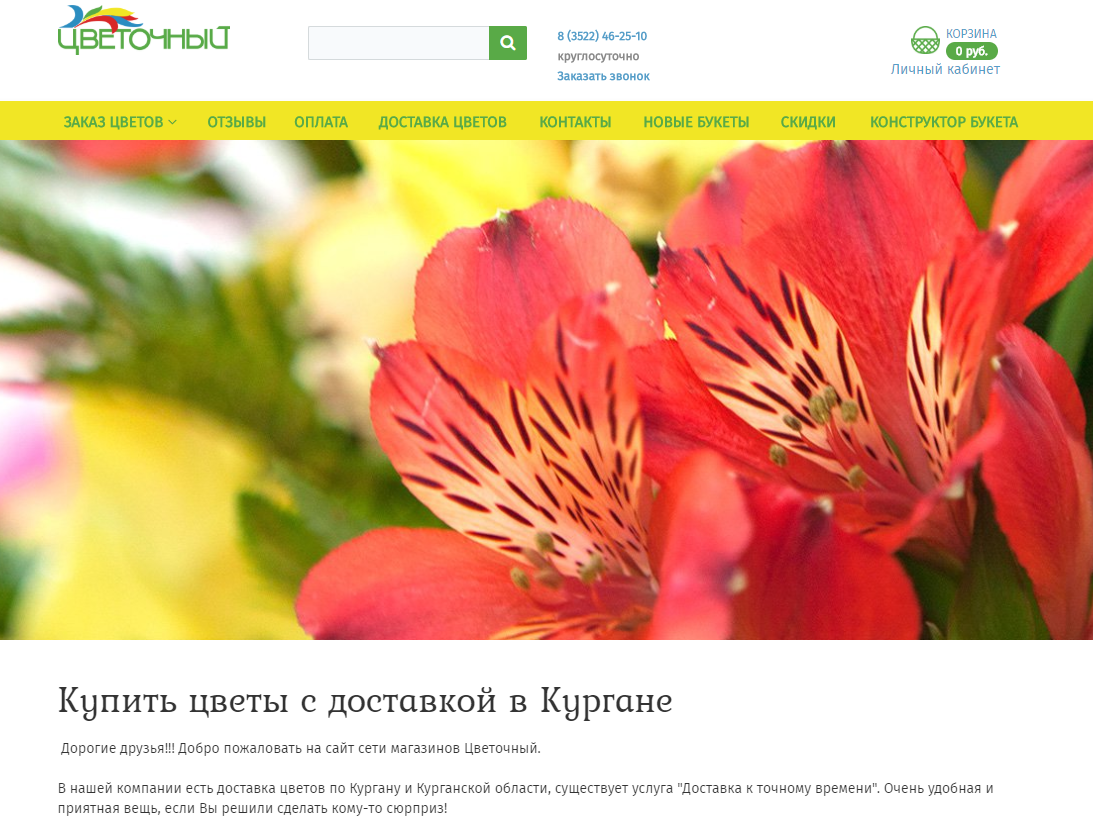Click the Цветочный logo

pos(144,30)
